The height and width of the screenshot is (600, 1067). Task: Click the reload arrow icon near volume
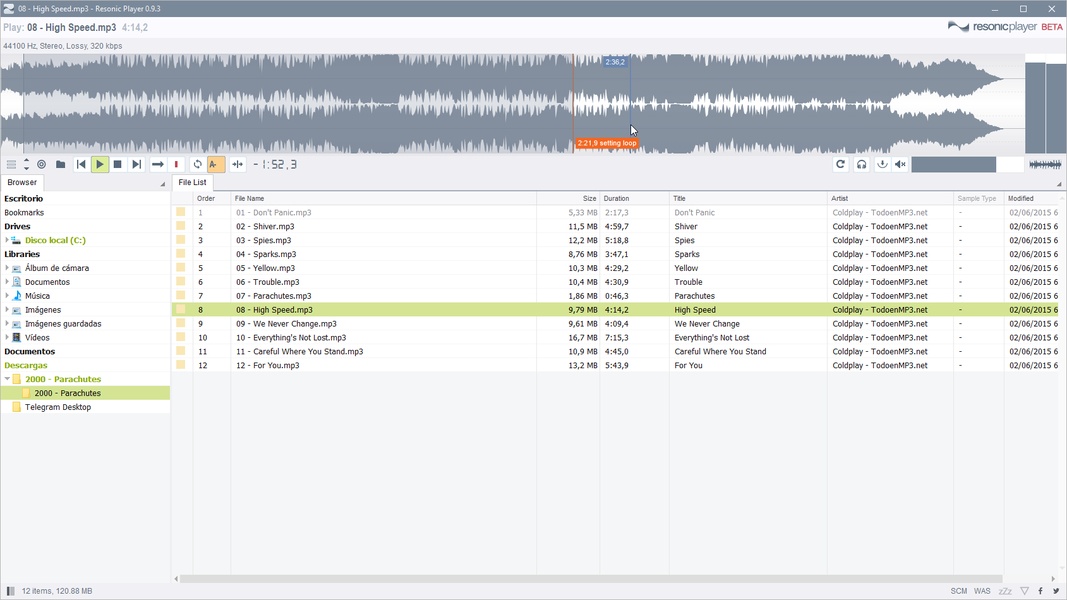coord(840,164)
